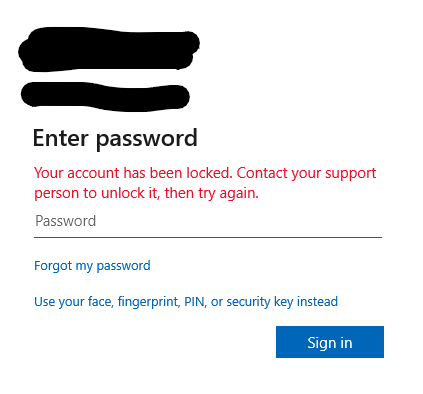Open the Forgot my password link
This screenshot has height=394, width=423.
coord(92,266)
